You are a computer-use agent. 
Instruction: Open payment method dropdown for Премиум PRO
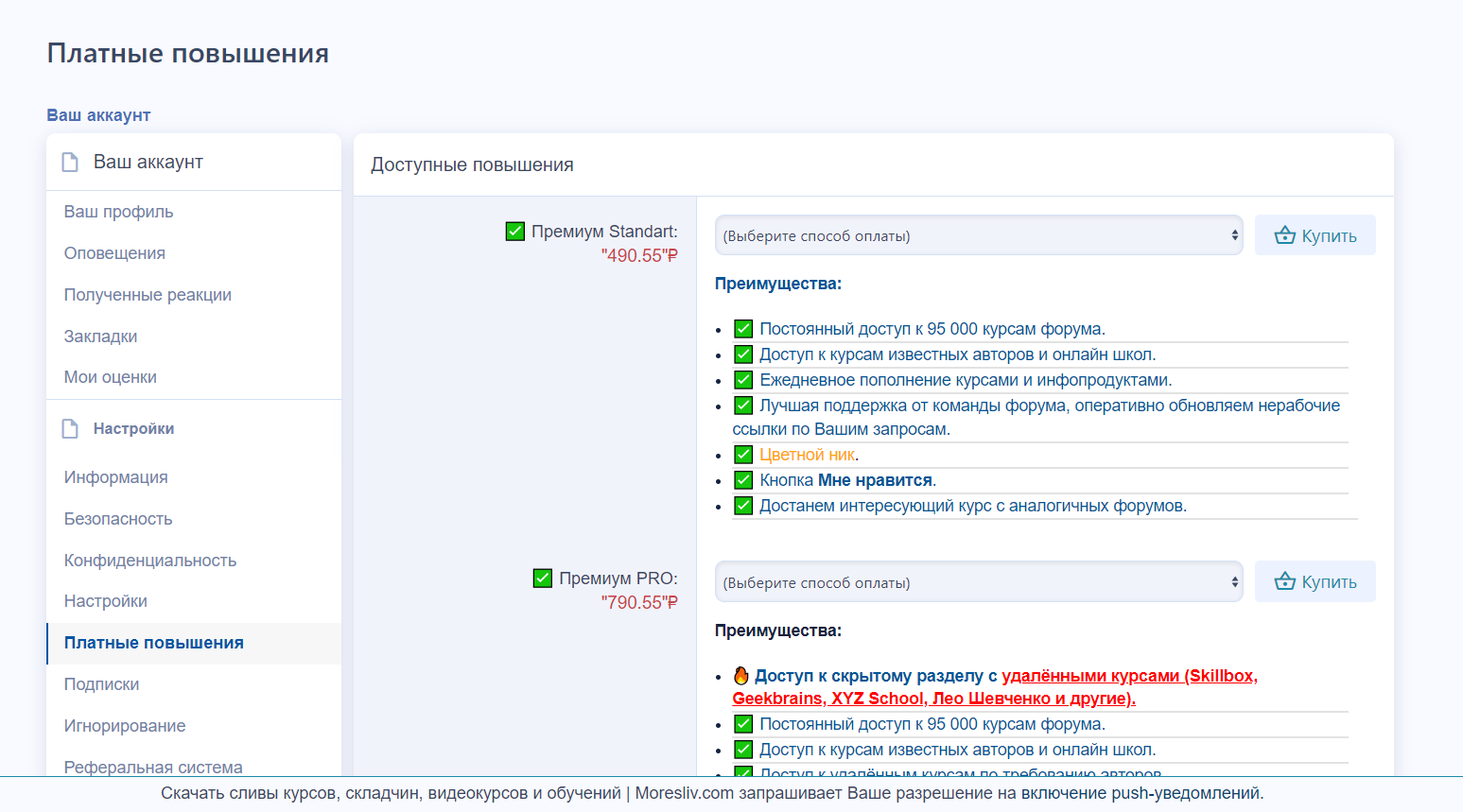click(979, 581)
